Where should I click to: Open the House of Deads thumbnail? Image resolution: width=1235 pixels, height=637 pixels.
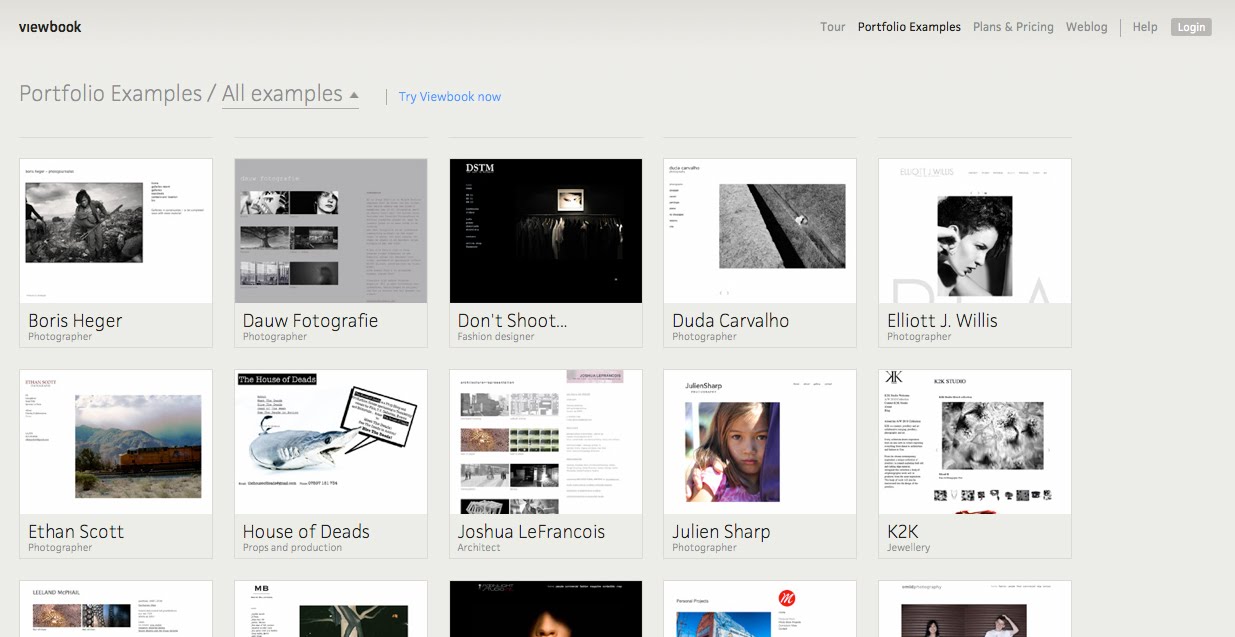(331, 442)
